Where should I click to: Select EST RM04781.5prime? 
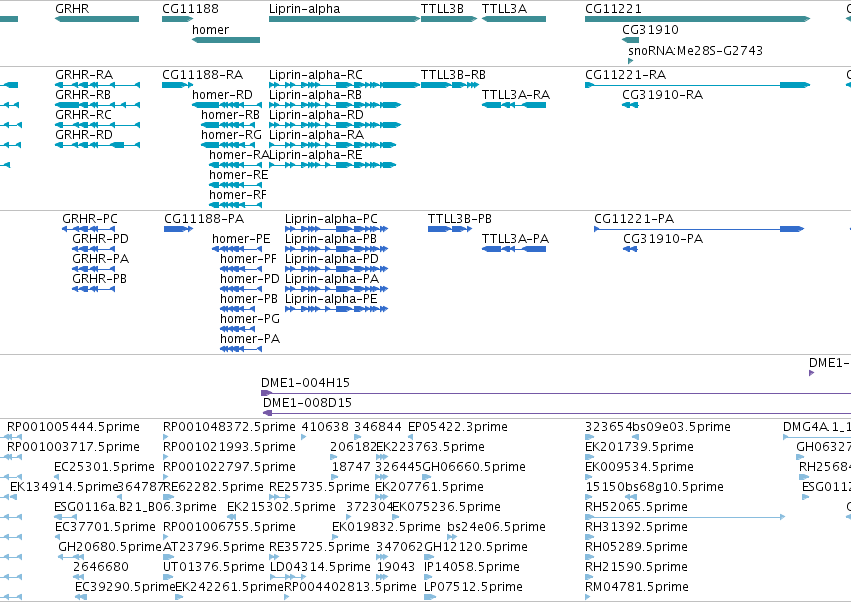point(637,587)
